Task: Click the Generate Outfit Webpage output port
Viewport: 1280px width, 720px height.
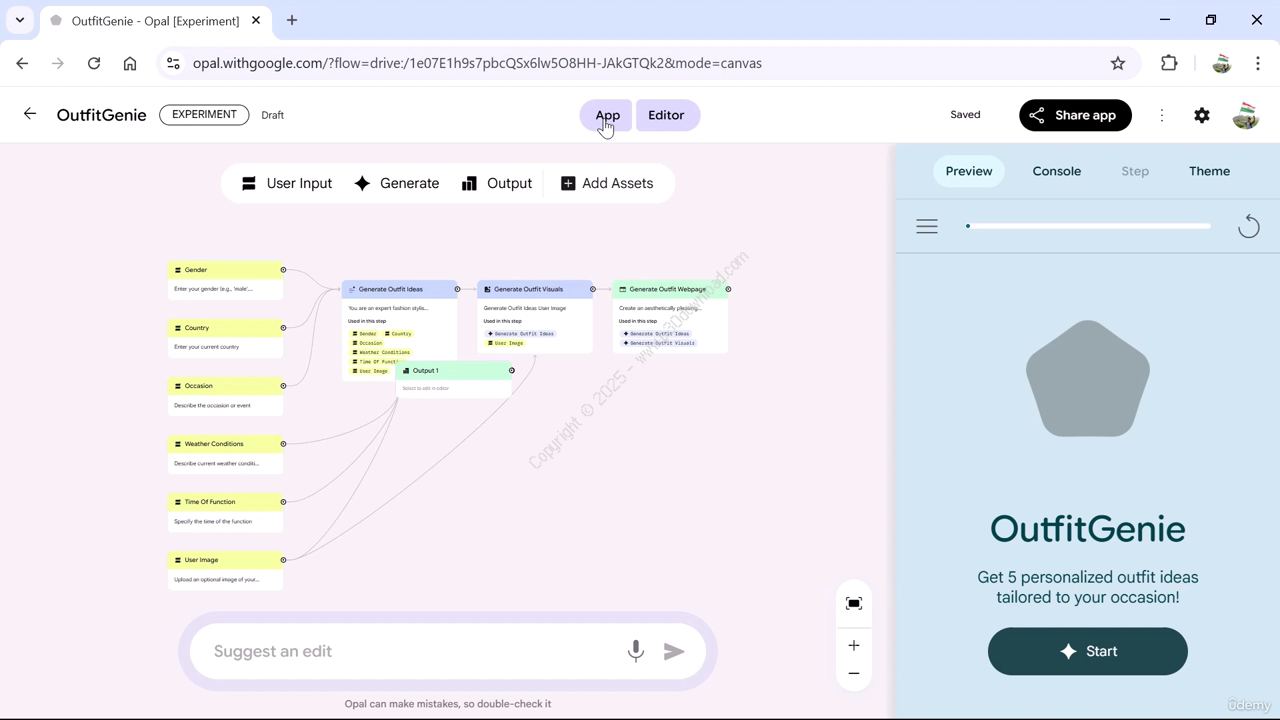Action: [x=728, y=289]
